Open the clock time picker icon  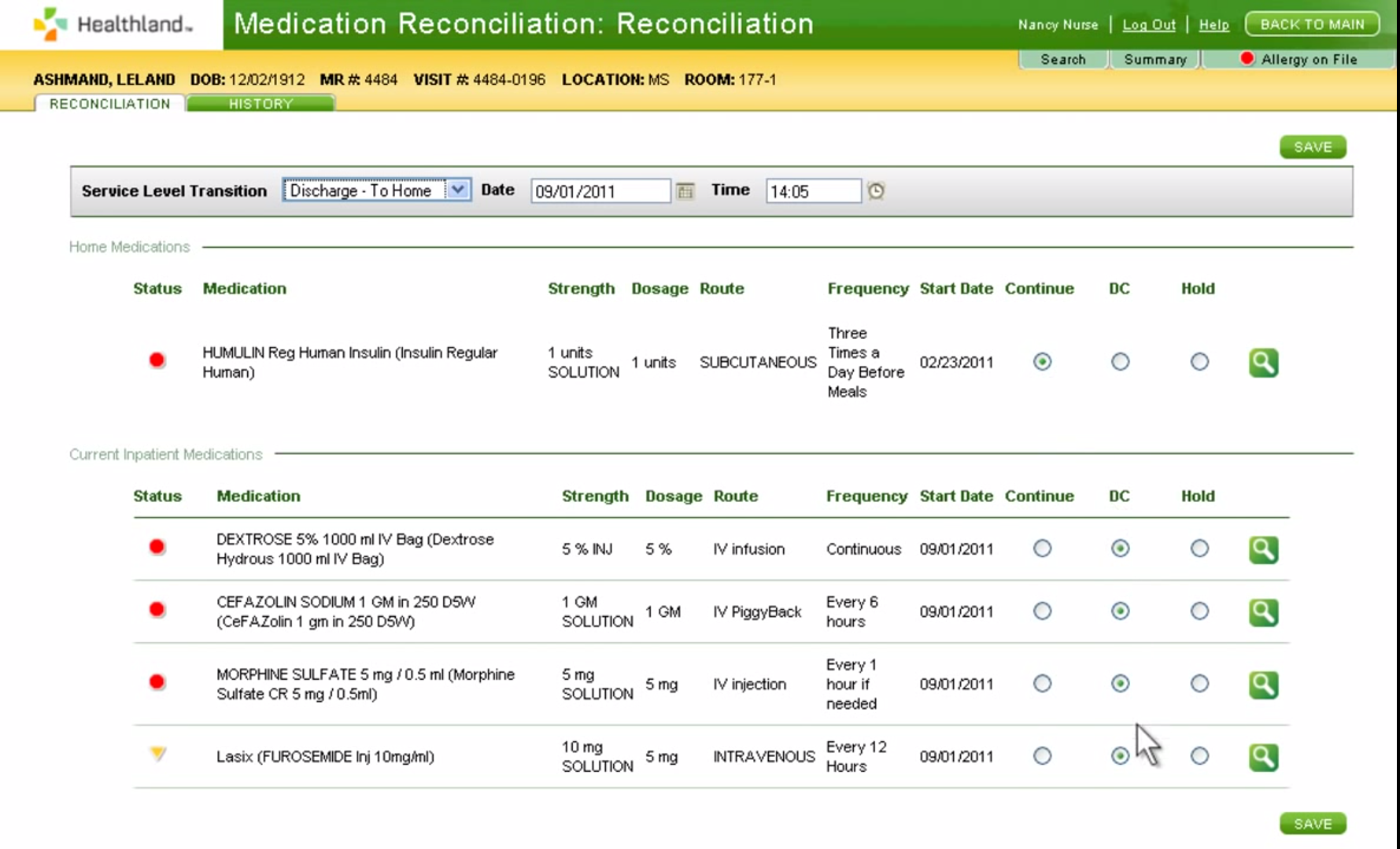tap(876, 191)
